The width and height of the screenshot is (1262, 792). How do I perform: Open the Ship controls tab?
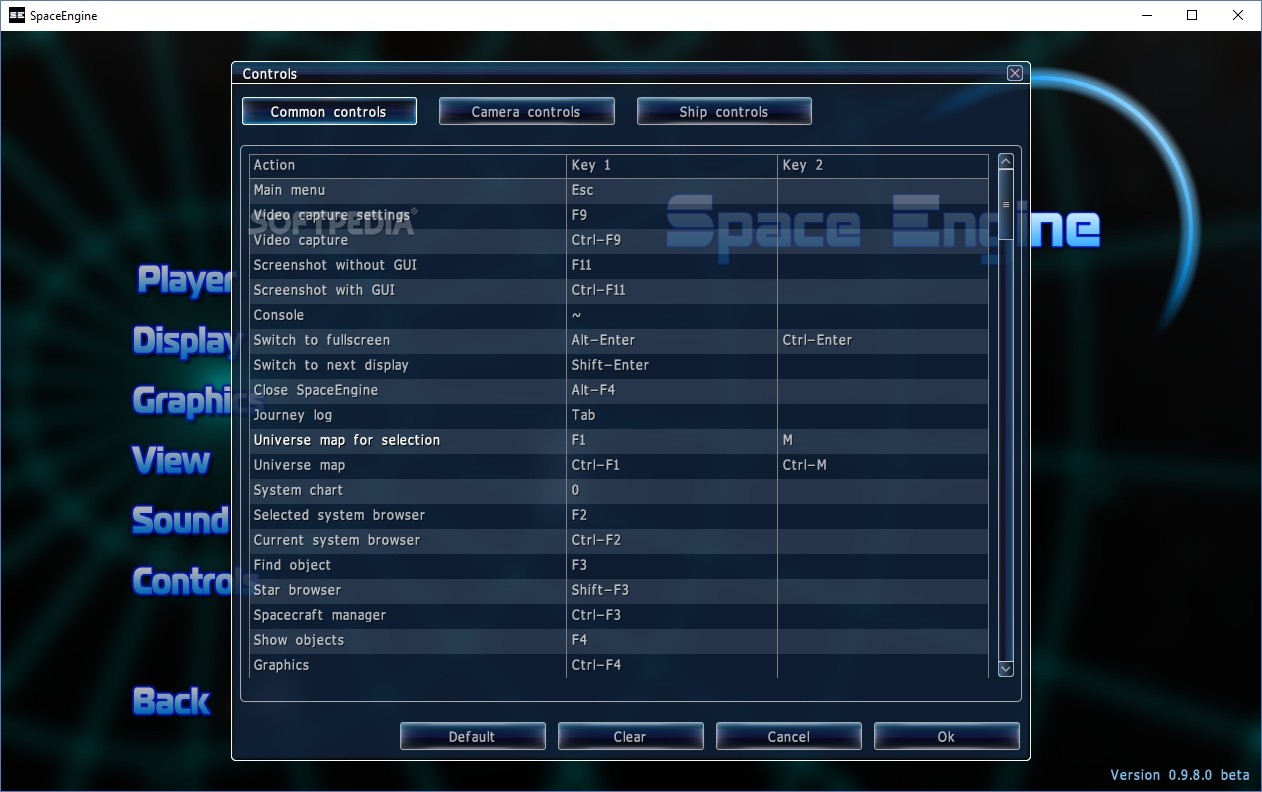[x=724, y=111]
